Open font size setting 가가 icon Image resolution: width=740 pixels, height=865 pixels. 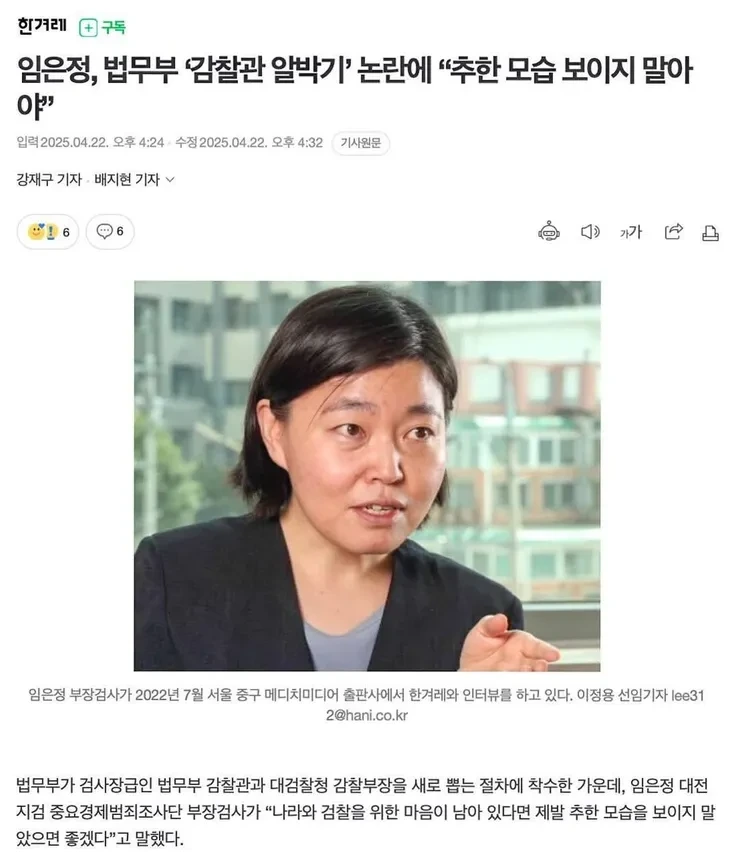[631, 232]
